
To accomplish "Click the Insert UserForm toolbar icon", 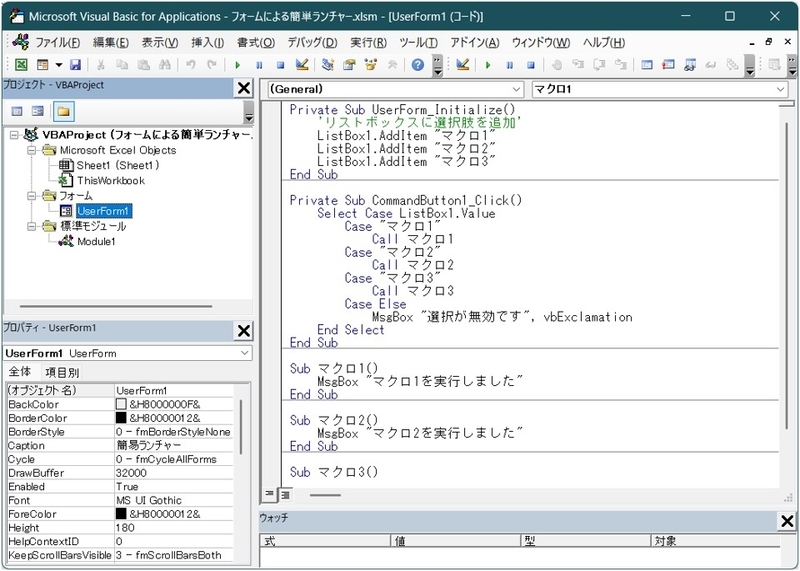I will (43, 65).
